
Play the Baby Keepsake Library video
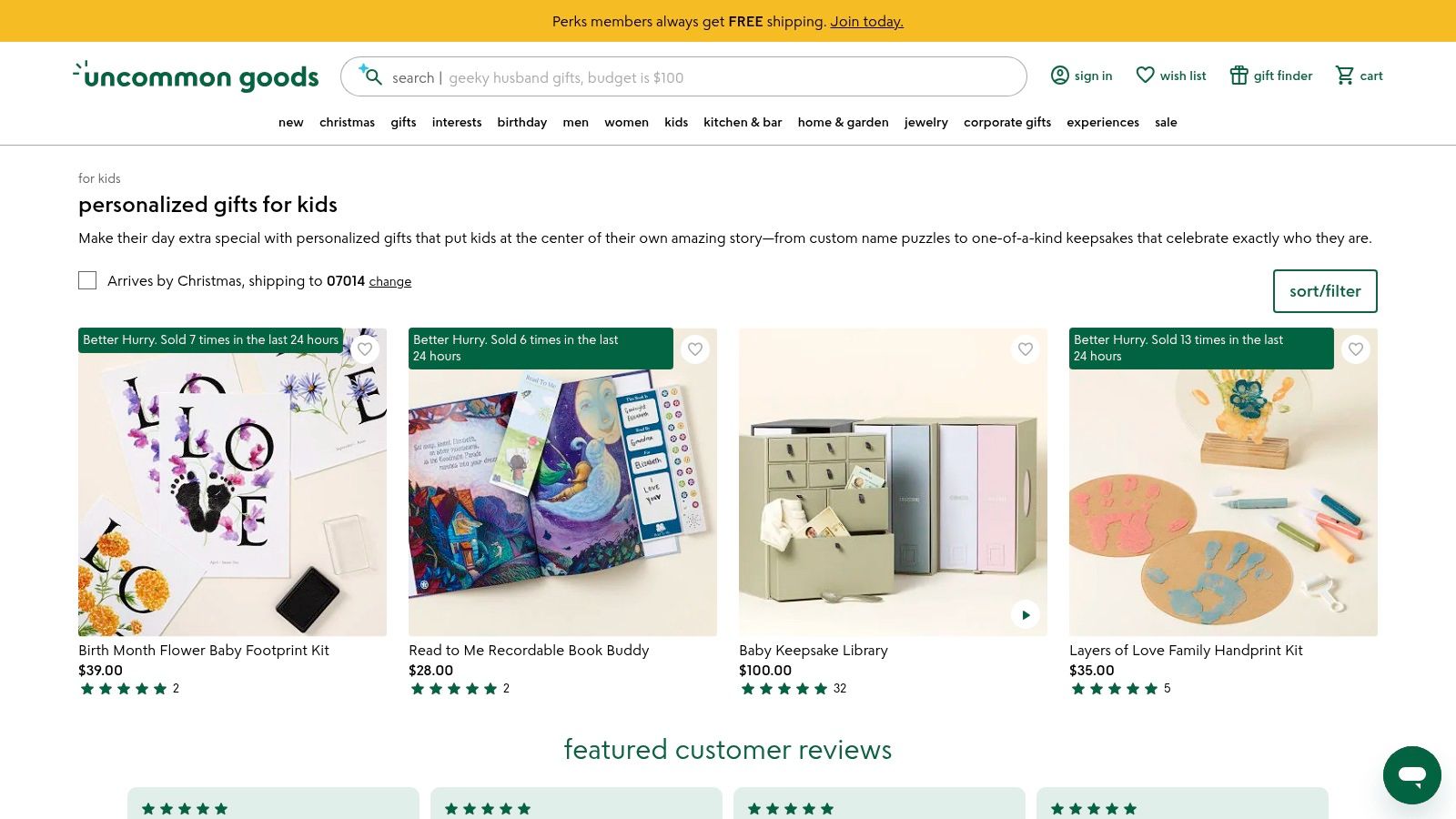pos(1025,615)
